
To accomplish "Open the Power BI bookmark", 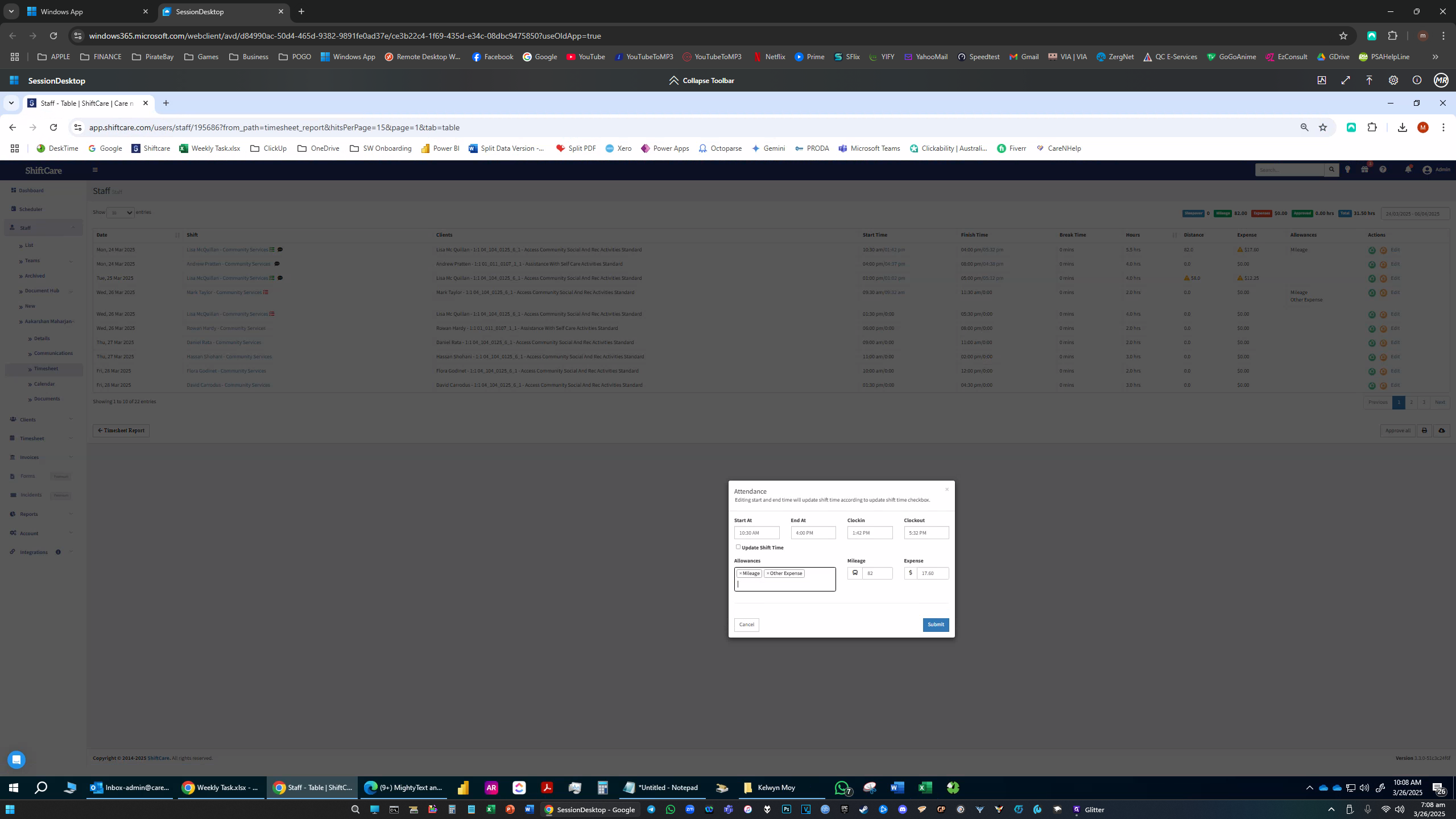I will click(440, 148).
